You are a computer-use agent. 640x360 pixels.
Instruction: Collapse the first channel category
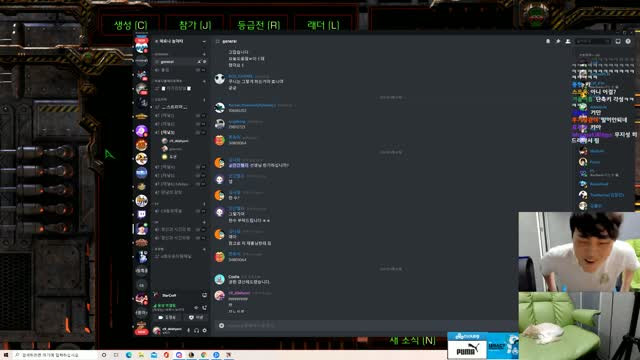click(x=162, y=54)
